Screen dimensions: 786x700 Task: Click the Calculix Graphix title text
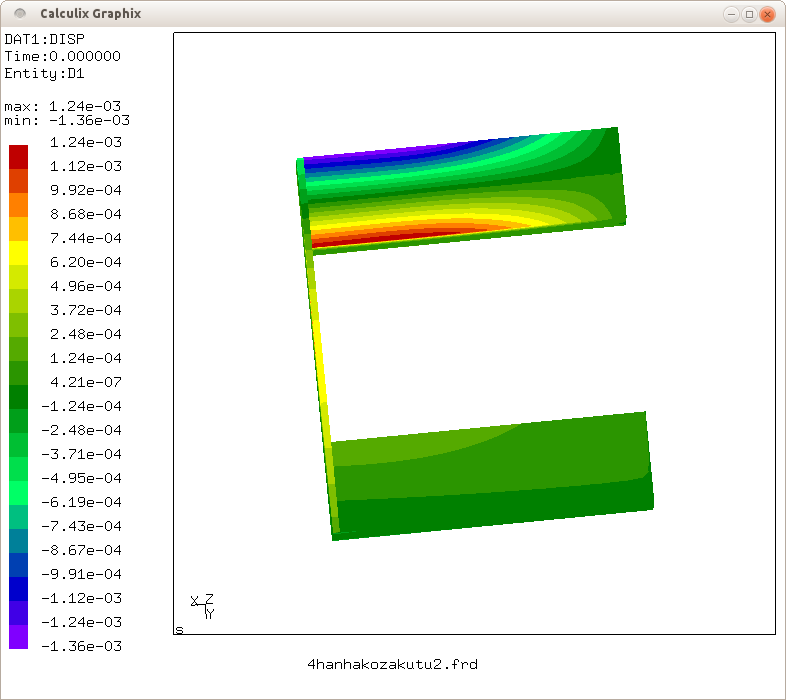point(91,14)
